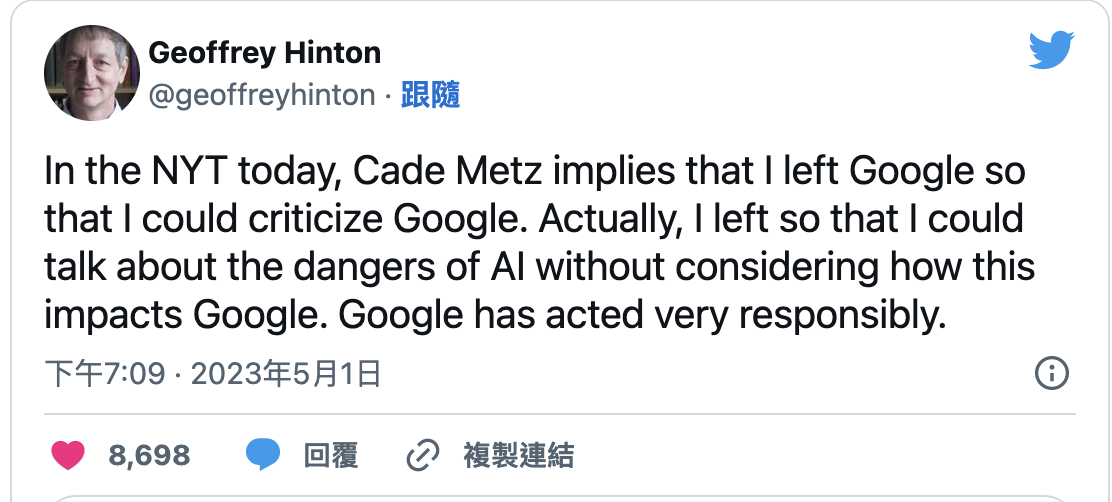Click the Twitter bird logo
Screen dimensions: 1112x502
tap(1050, 49)
